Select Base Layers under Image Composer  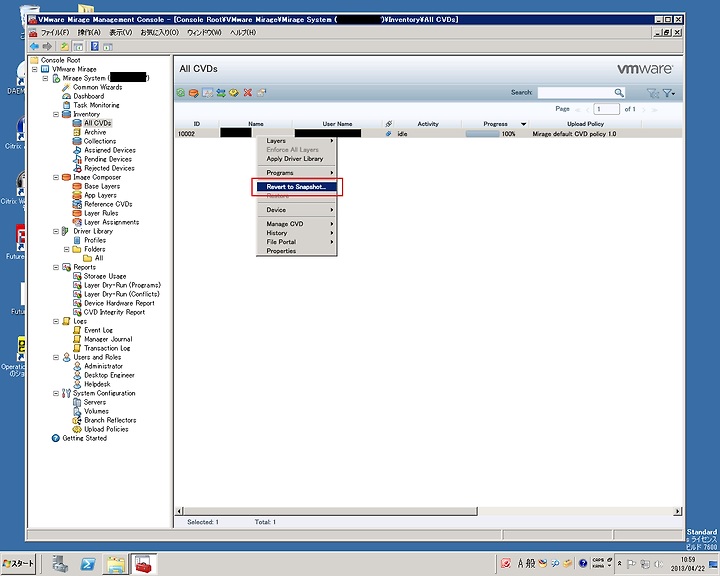coord(102,186)
